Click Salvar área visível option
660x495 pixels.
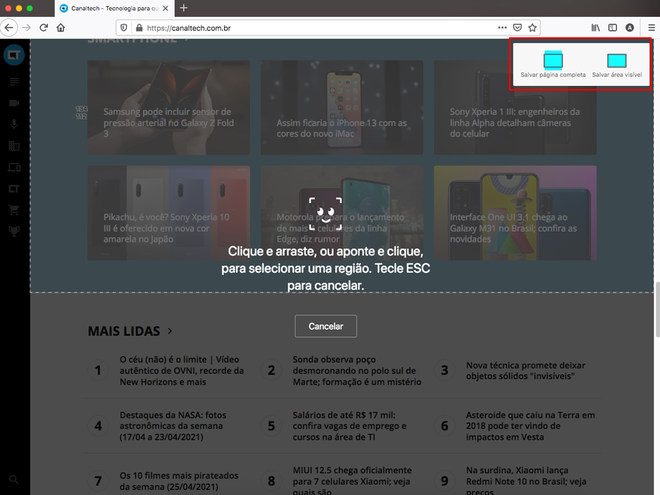[617, 65]
